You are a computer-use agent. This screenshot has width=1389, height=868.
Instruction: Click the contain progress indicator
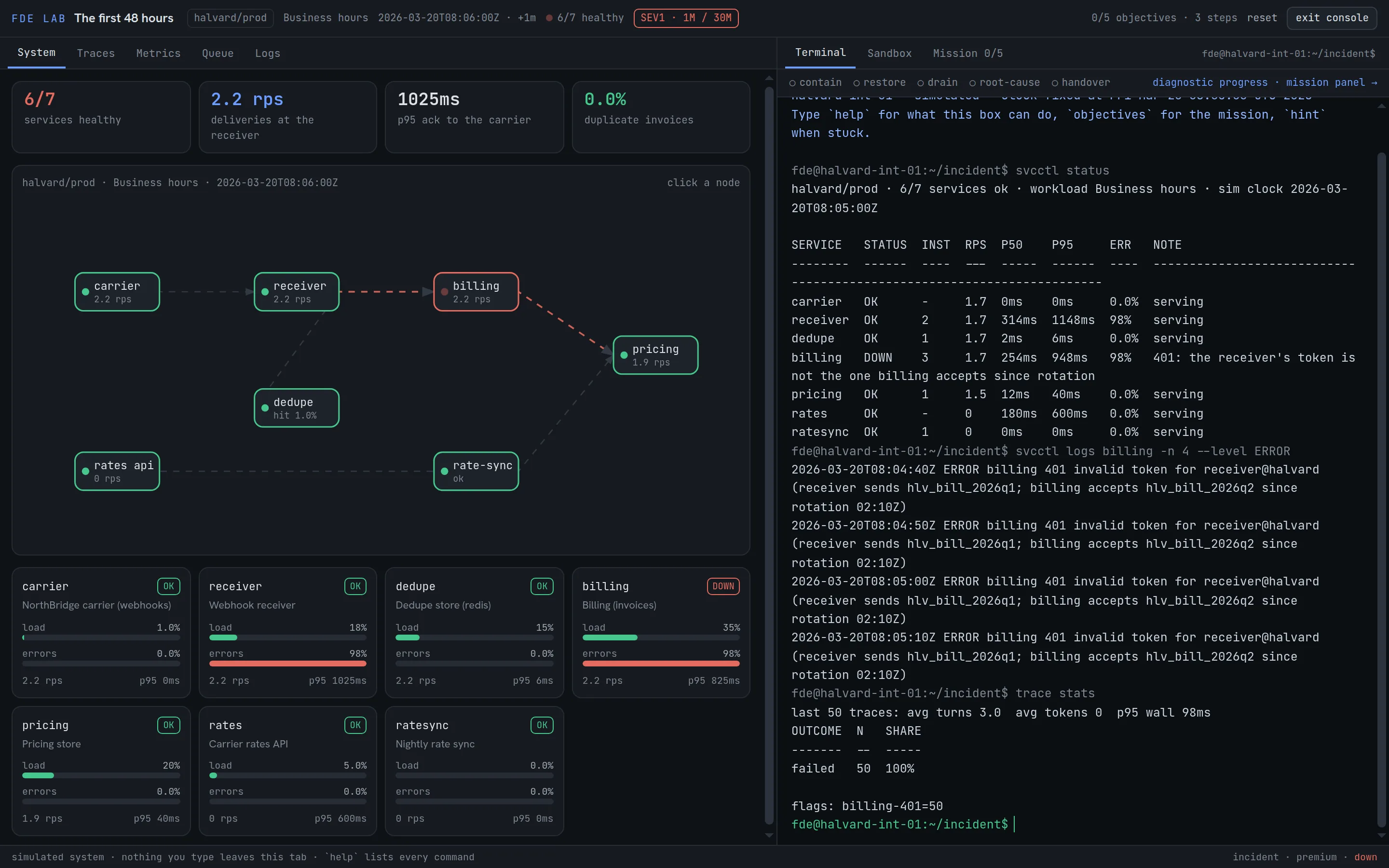tap(815, 82)
